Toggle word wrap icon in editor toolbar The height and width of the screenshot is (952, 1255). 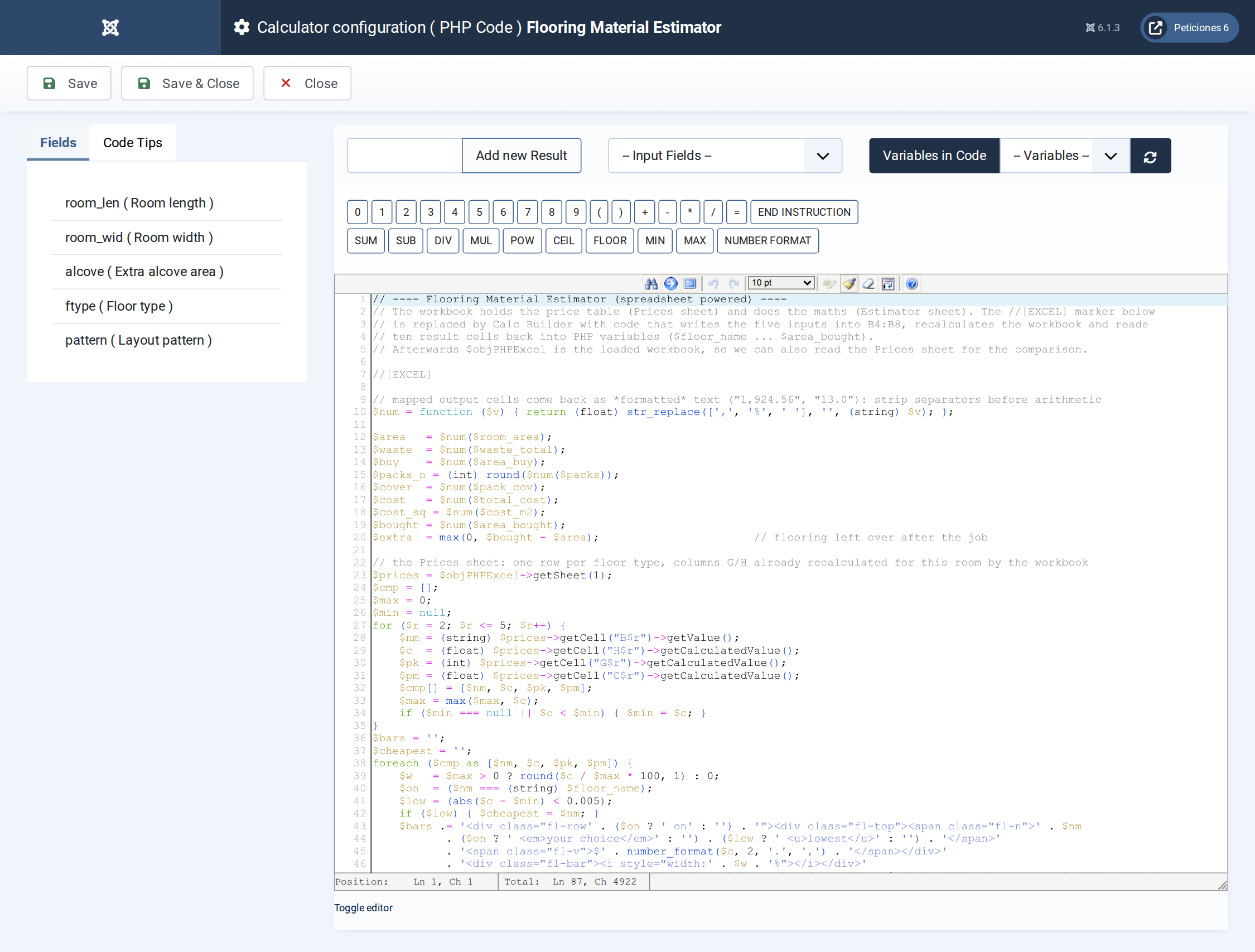[x=888, y=284]
